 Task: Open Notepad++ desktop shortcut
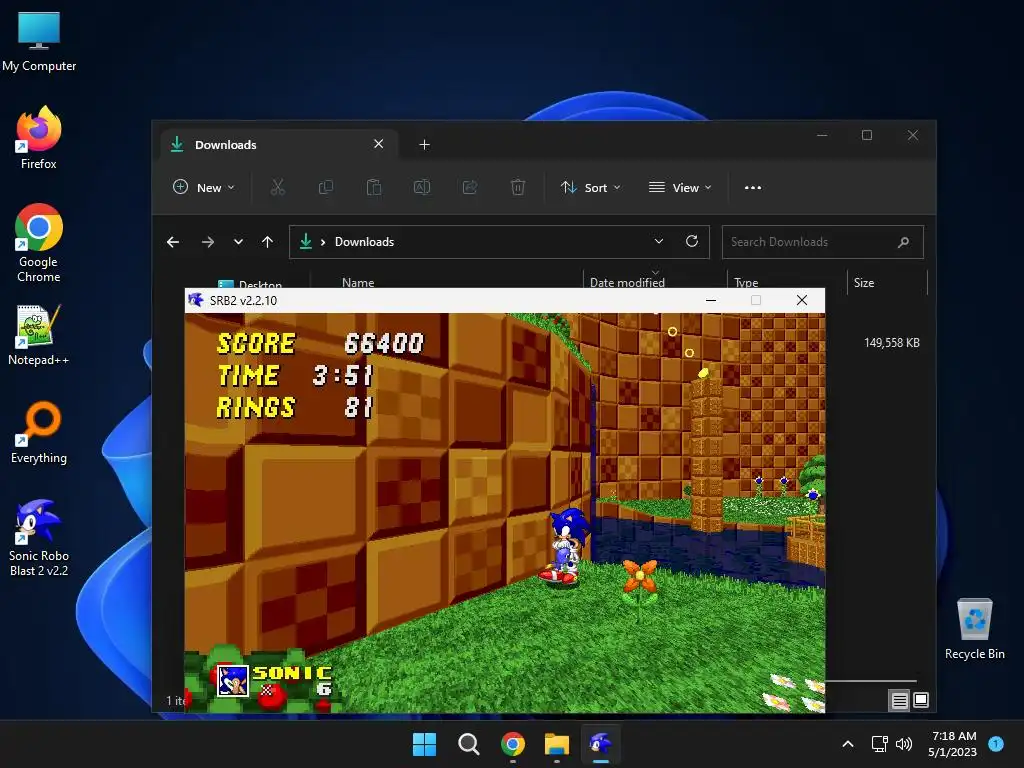[39, 334]
